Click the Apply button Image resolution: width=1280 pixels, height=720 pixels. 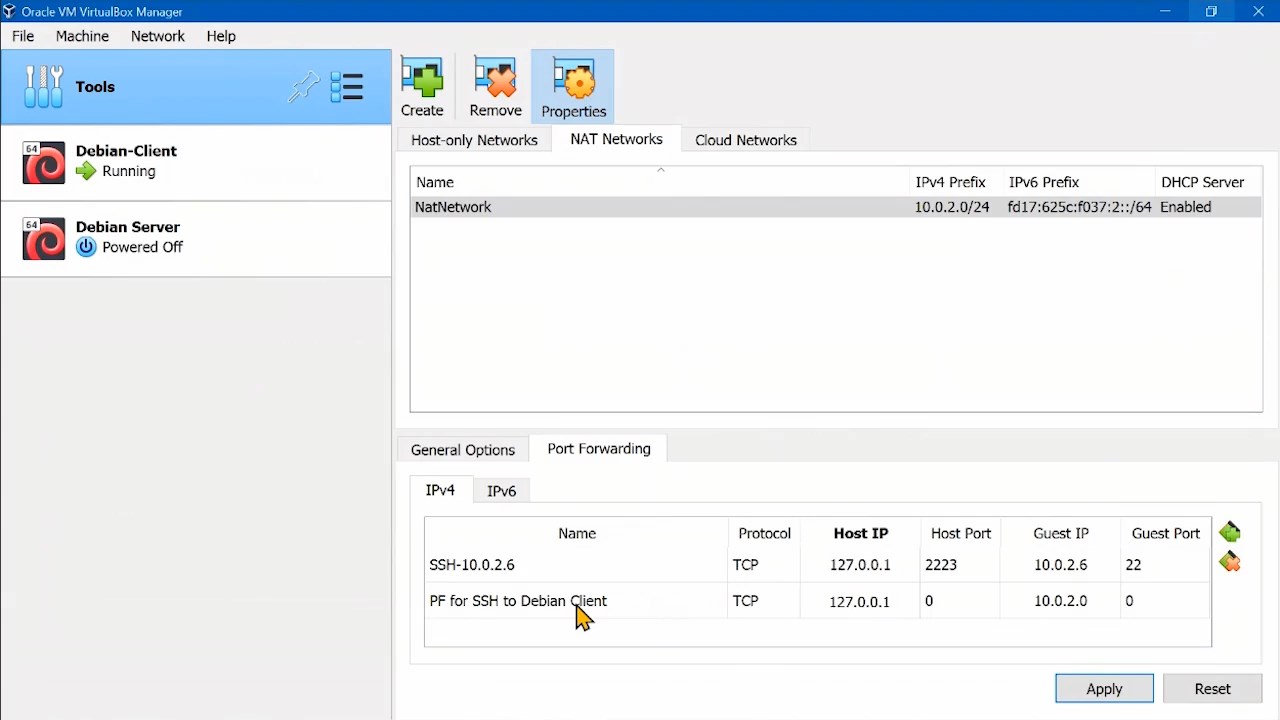point(1104,688)
